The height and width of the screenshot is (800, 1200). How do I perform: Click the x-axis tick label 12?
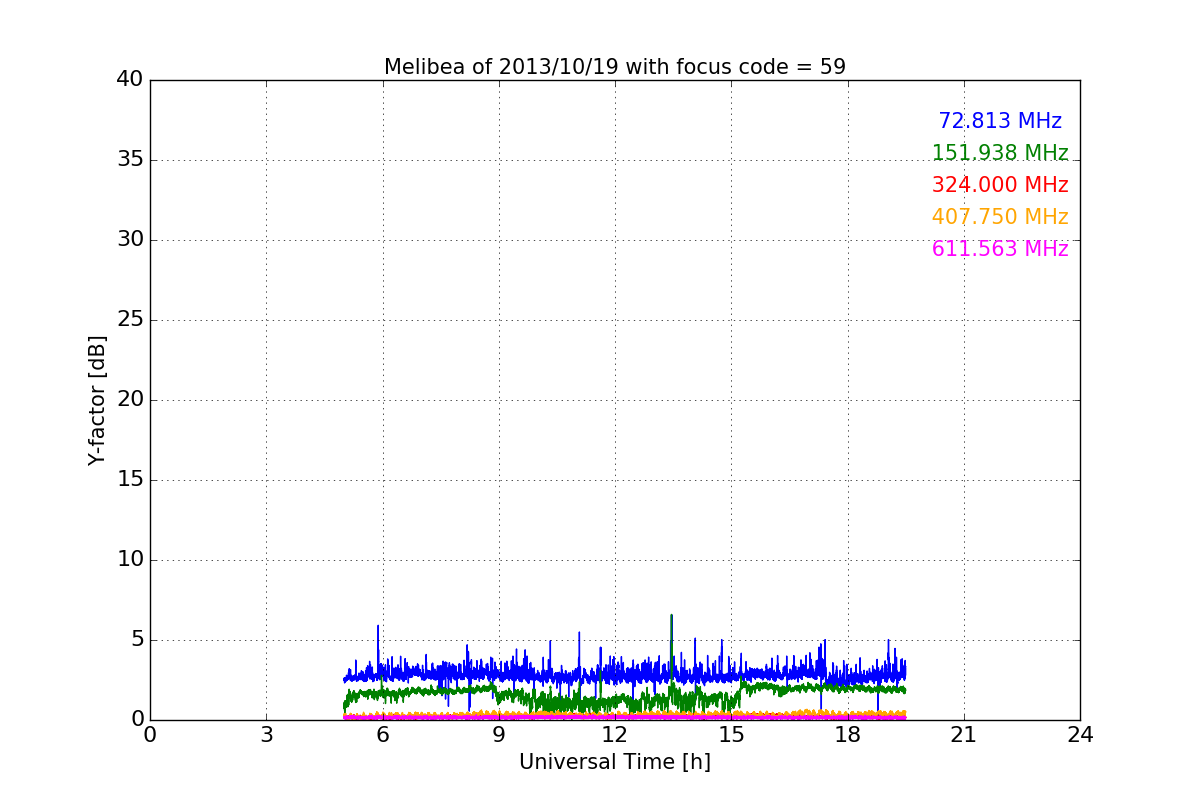click(x=615, y=735)
